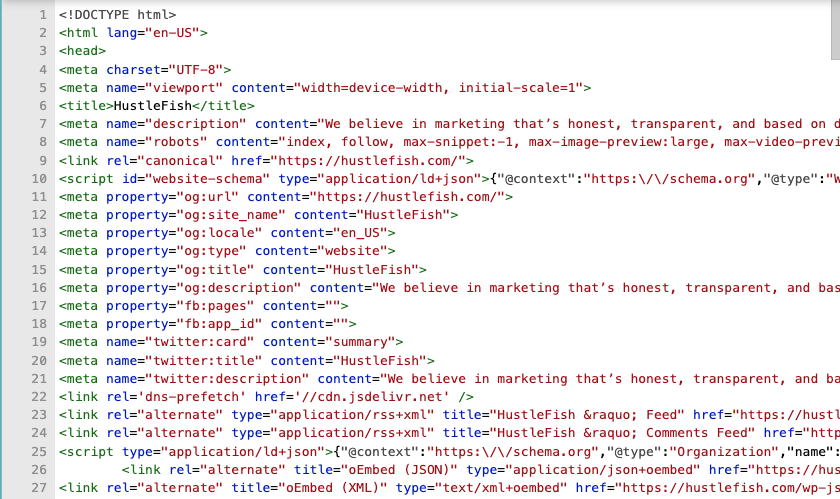Click line number 27 in the gutter
Image resolution: width=840 pixels, height=499 pixels.
(x=39, y=488)
